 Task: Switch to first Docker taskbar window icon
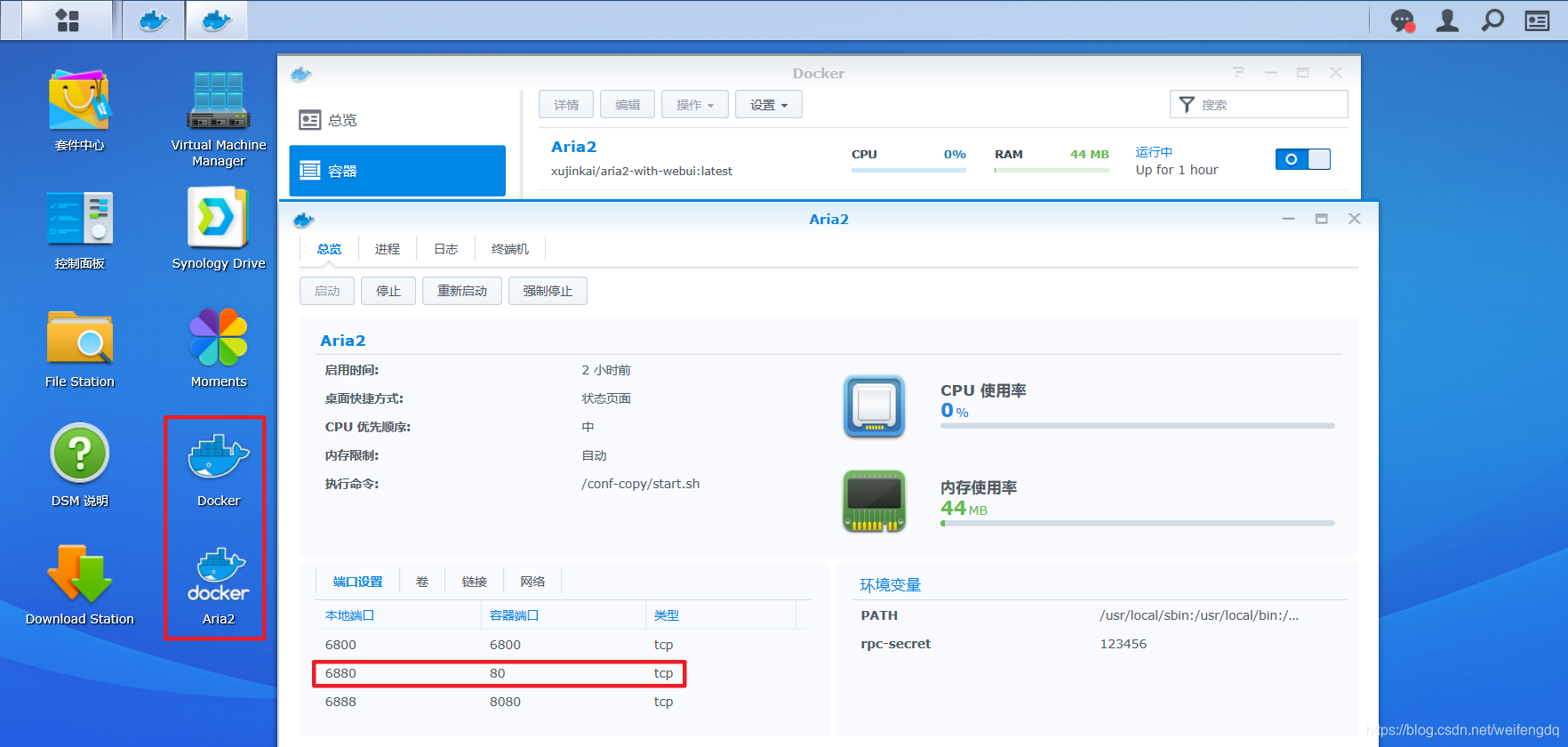click(154, 20)
